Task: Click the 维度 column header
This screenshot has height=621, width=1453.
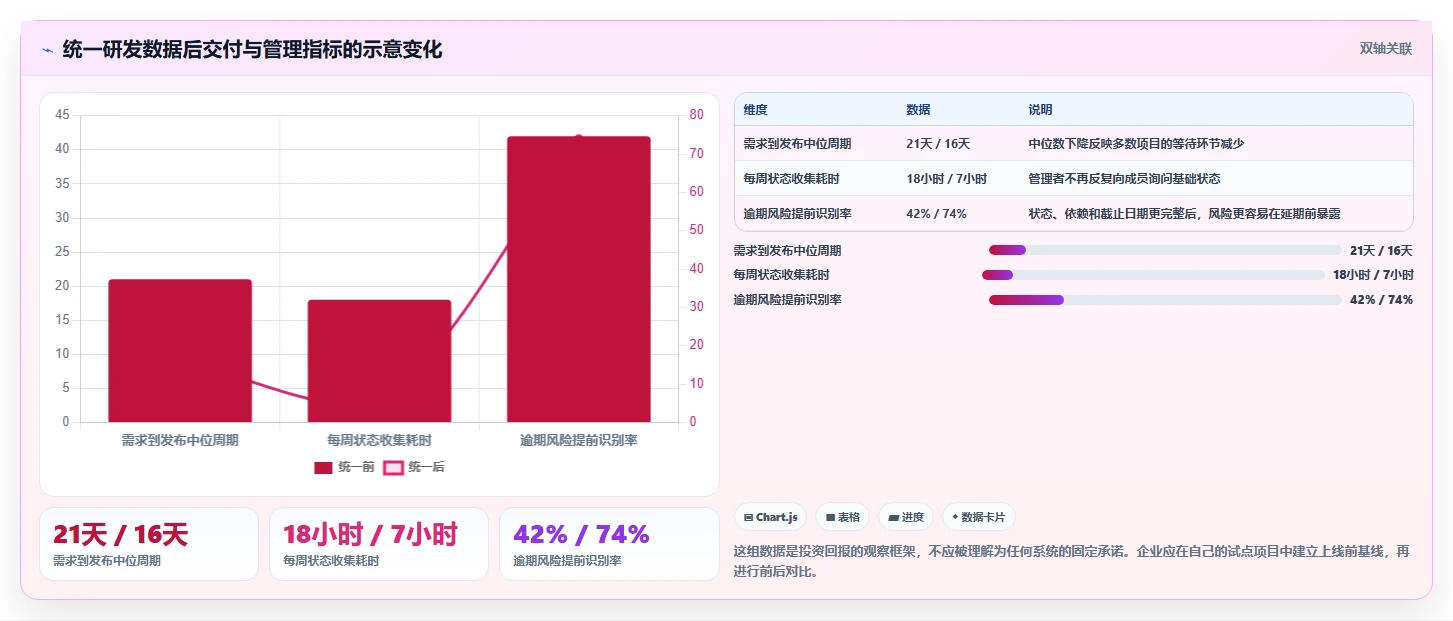Action: 756,110
